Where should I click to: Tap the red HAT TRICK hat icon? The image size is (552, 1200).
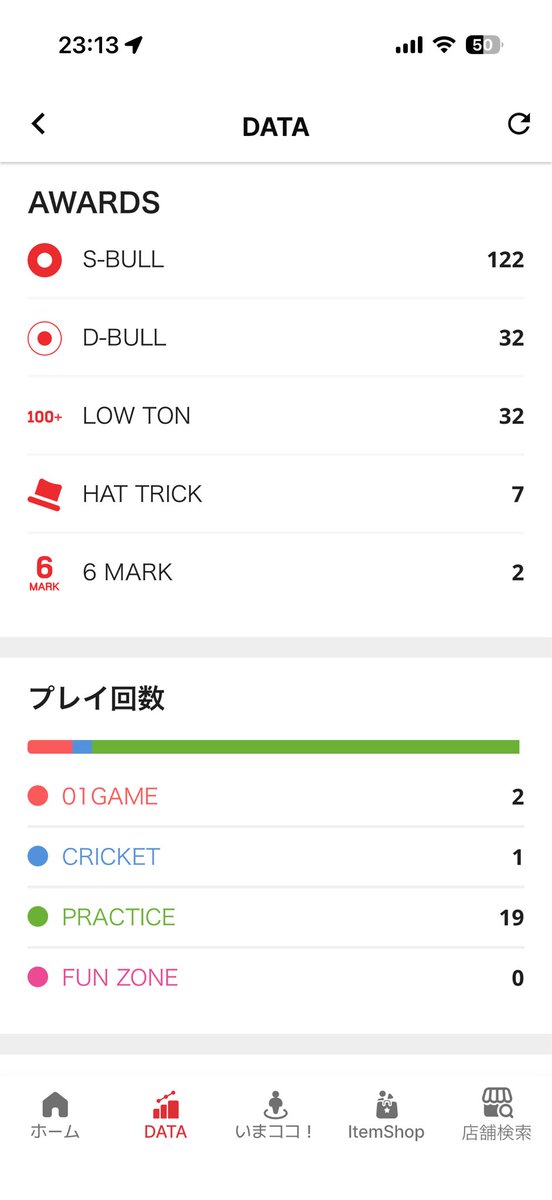point(44,494)
